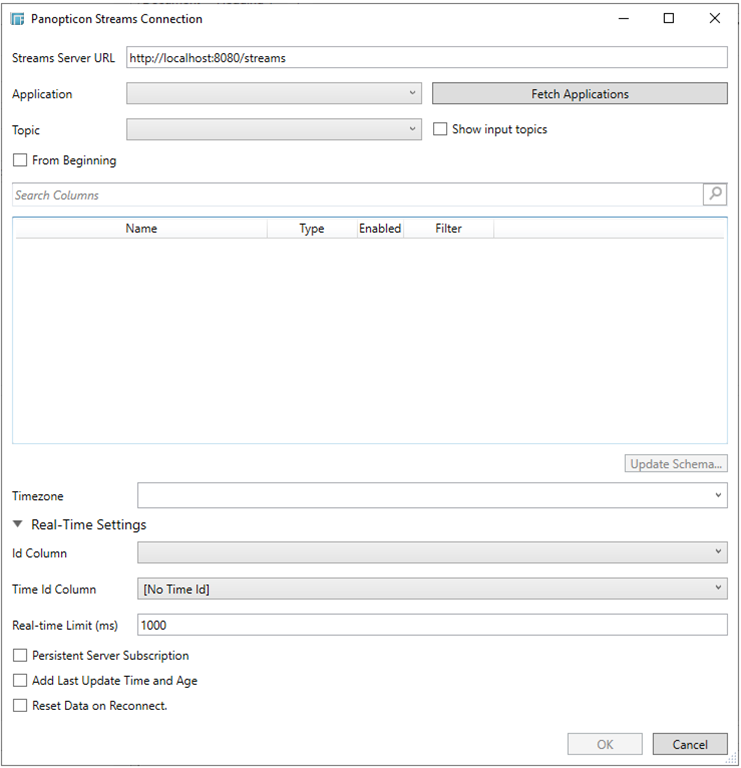The height and width of the screenshot is (768, 741).
Task: Check Add Last Update Time and Age
Action: click(20, 680)
